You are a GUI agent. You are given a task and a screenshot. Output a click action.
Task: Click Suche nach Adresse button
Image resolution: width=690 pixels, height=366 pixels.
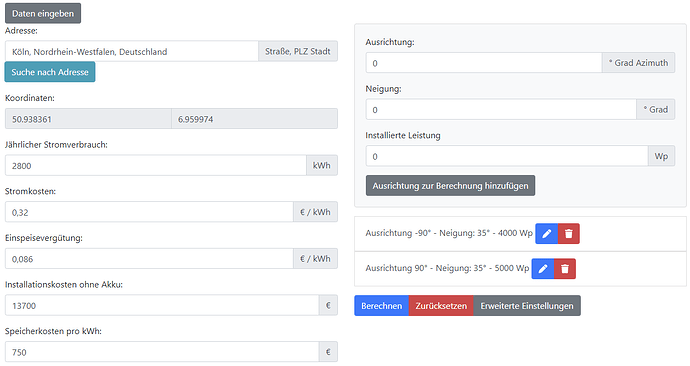pyautogui.click(x=50, y=72)
